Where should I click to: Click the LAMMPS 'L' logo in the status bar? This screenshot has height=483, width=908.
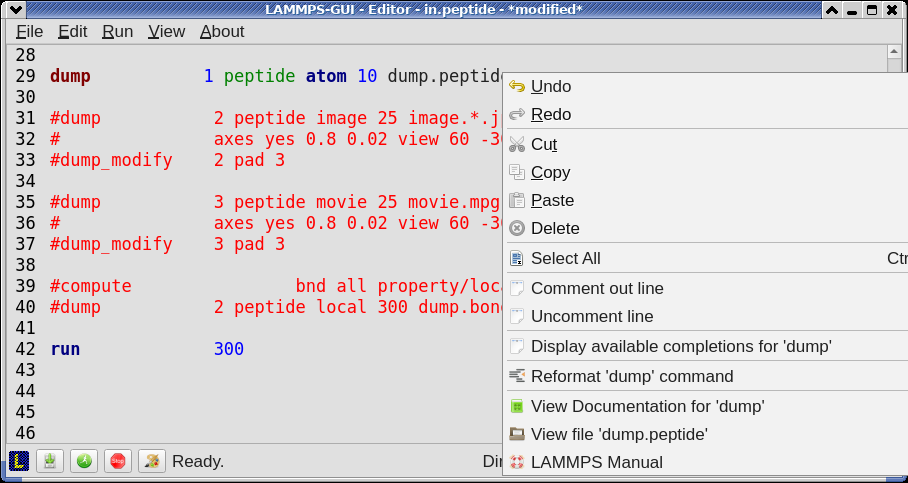click(x=19, y=462)
